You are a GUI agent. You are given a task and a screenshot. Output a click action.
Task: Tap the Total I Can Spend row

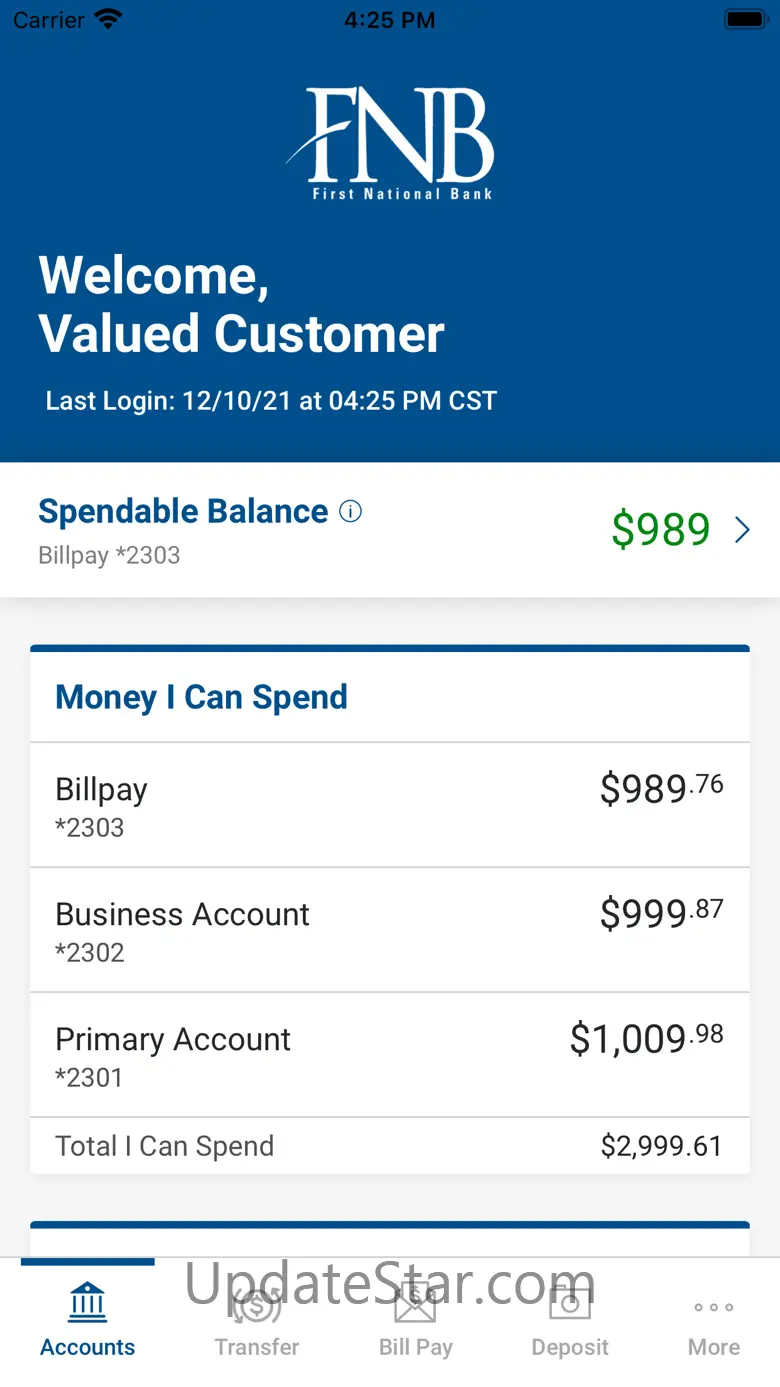click(x=390, y=1146)
